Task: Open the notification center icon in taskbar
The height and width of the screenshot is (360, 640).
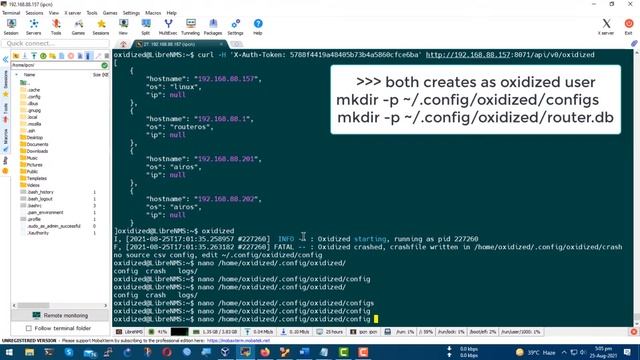Action: click(x=627, y=352)
